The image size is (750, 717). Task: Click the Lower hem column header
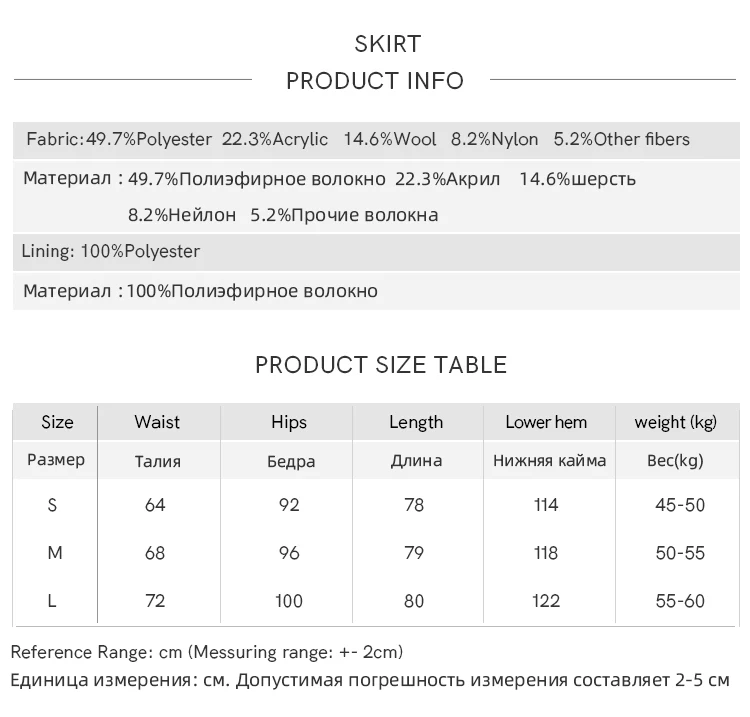point(546,422)
